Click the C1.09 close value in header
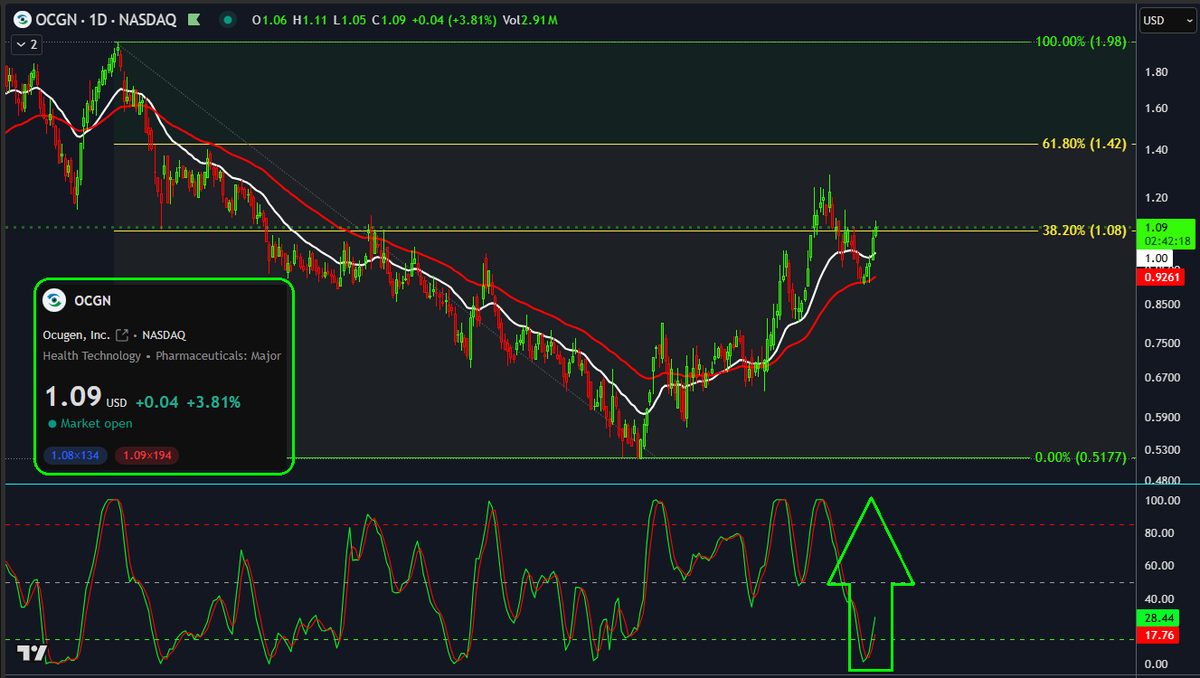This screenshot has width=1200, height=678. click(389, 20)
